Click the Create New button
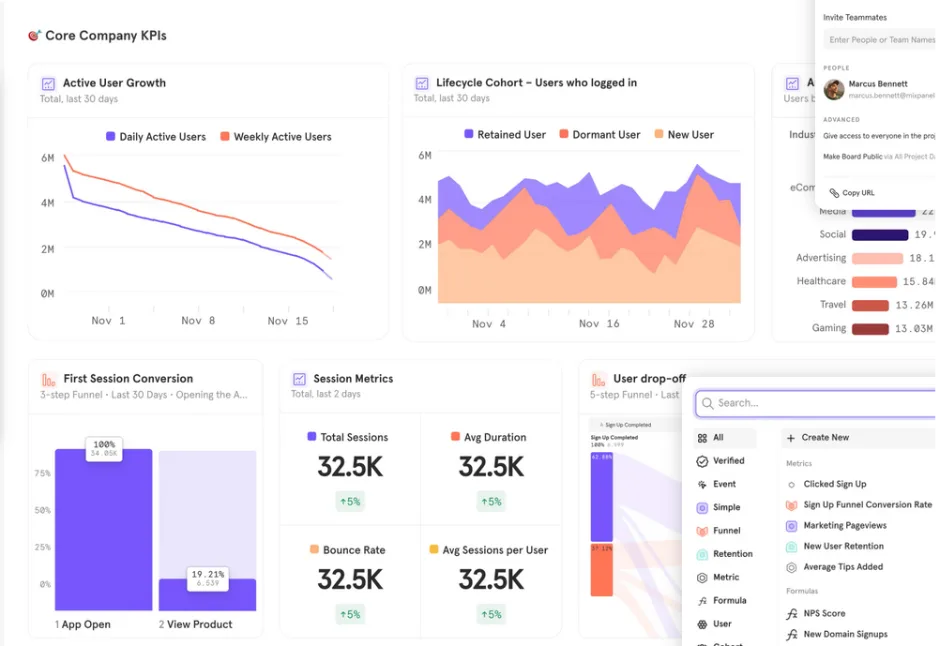The width and height of the screenshot is (936, 646). tap(824, 437)
